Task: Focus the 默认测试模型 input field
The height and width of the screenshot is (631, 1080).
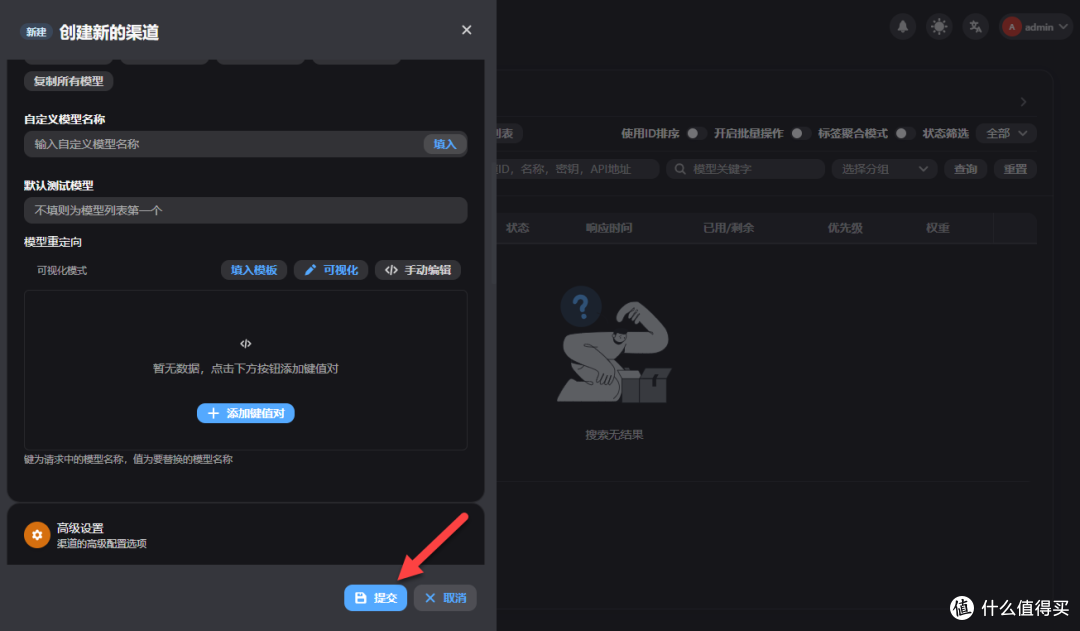Action: click(246, 210)
